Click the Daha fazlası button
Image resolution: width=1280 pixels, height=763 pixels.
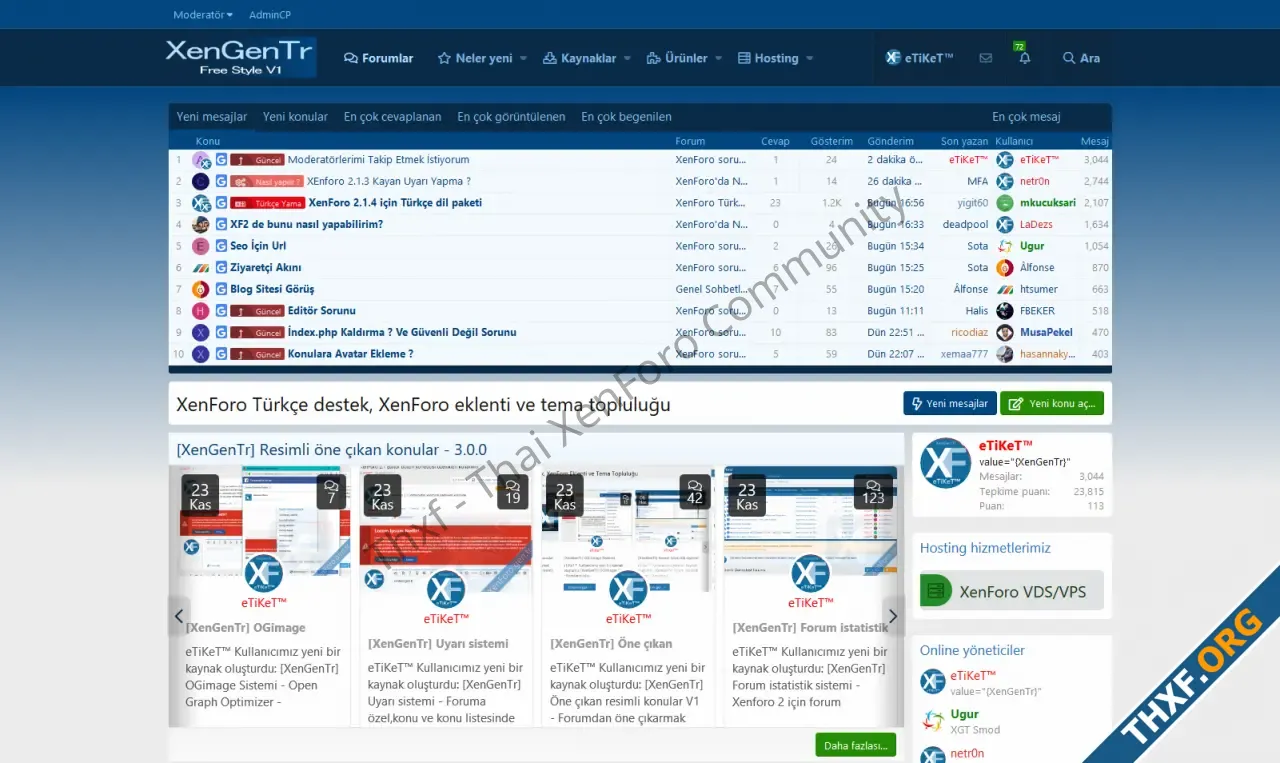tap(855, 745)
